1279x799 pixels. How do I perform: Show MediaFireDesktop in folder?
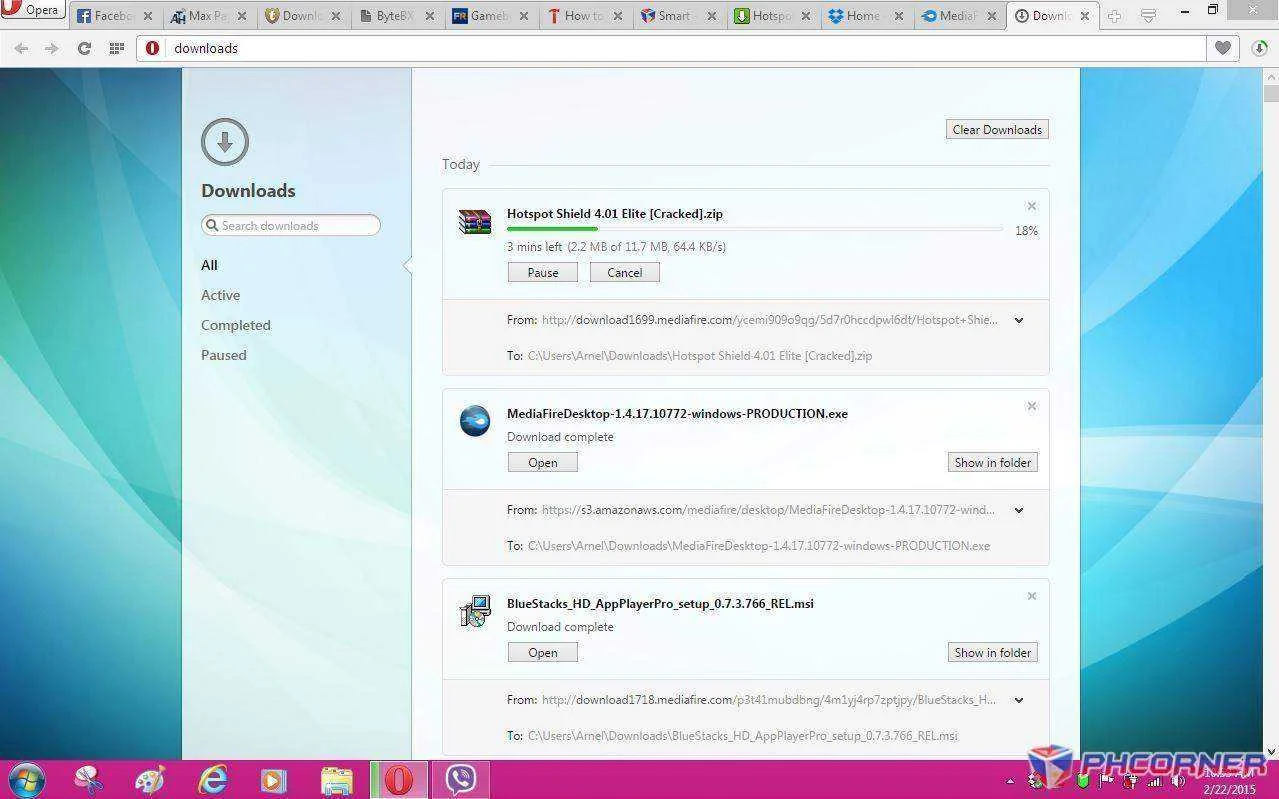point(993,462)
